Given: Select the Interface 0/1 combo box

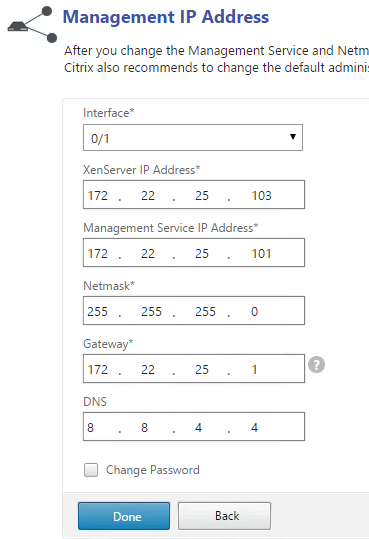Looking at the screenshot, I should click(x=193, y=138).
